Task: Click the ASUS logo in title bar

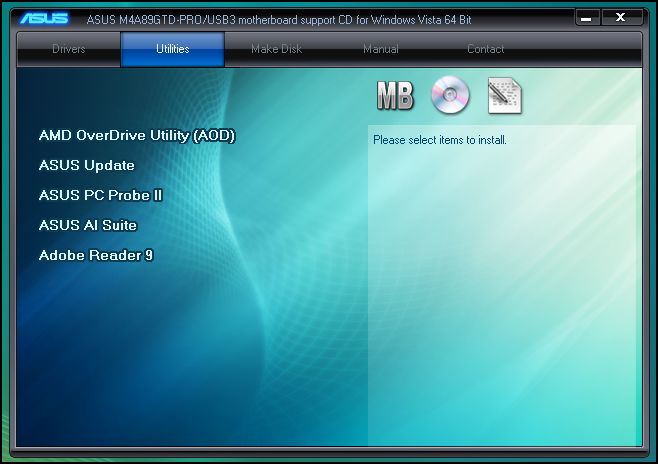Action: click(44, 19)
